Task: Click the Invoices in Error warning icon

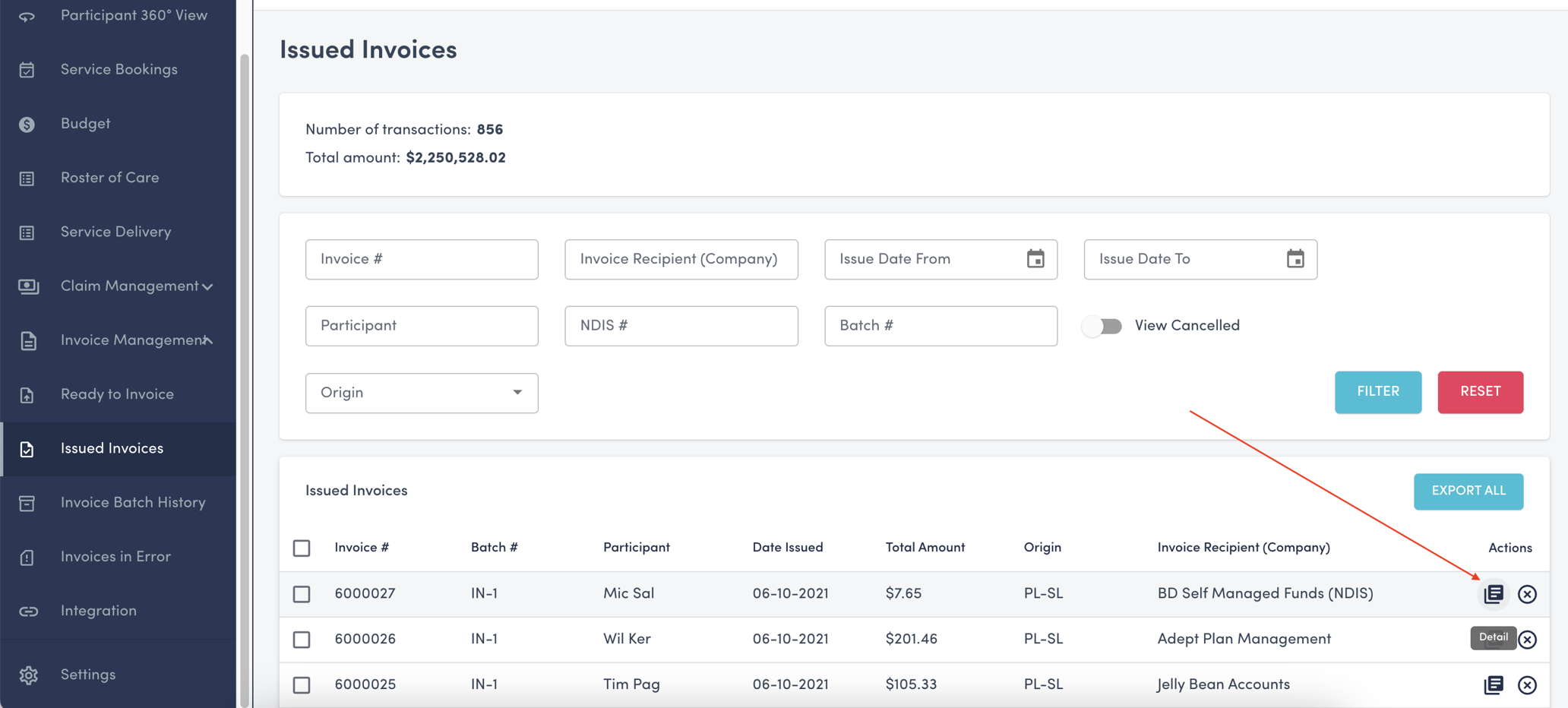Action: pos(27,557)
